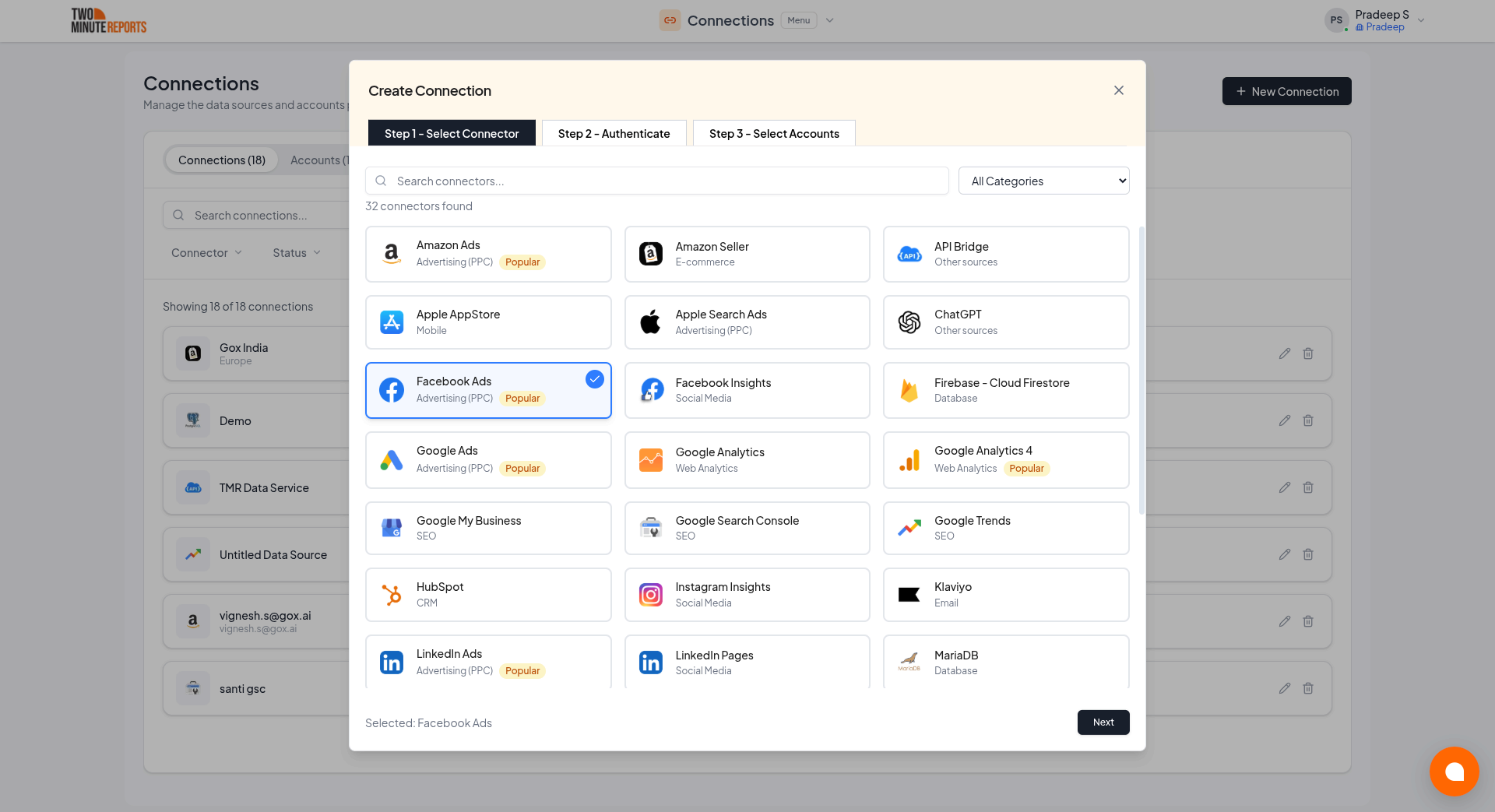Delete the Gox India connection
1495x812 pixels.
pyautogui.click(x=1308, y=353)
